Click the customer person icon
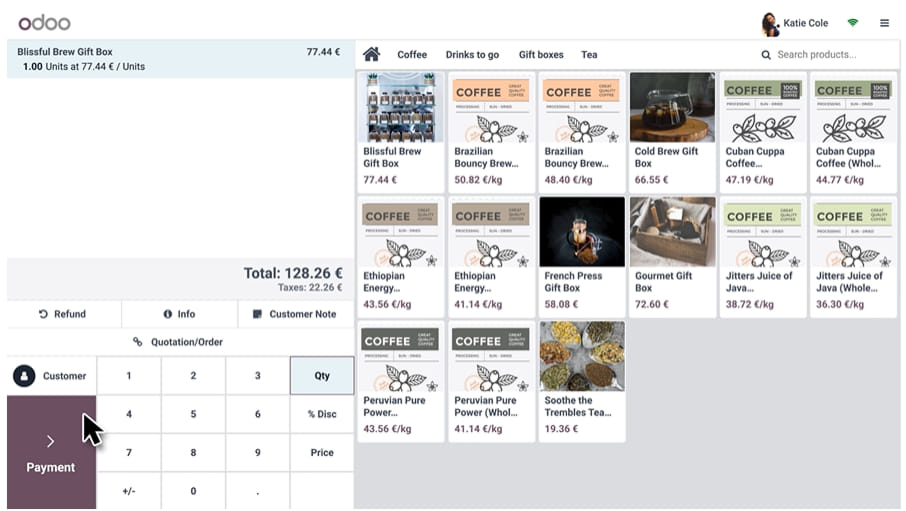 (24, 376)
